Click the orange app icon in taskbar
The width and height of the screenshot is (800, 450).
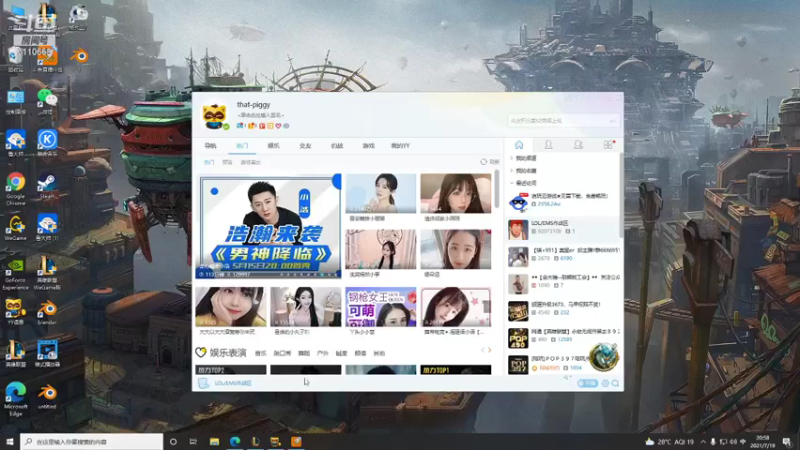pyautogui.click(x=296, y=441)
